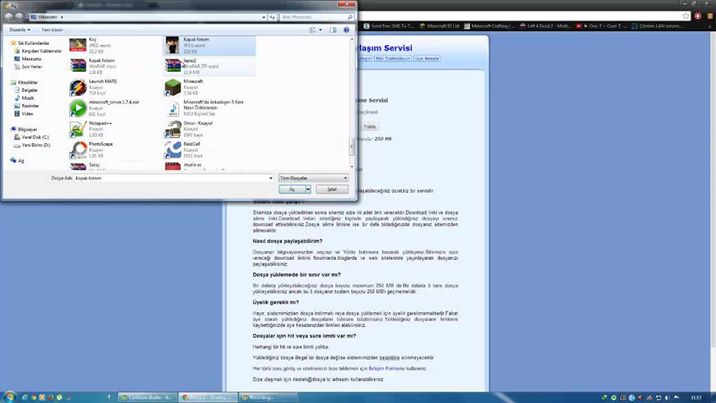Change the file view mode icon
This screenshot has width=716, height=403.
tap(312, 30)
